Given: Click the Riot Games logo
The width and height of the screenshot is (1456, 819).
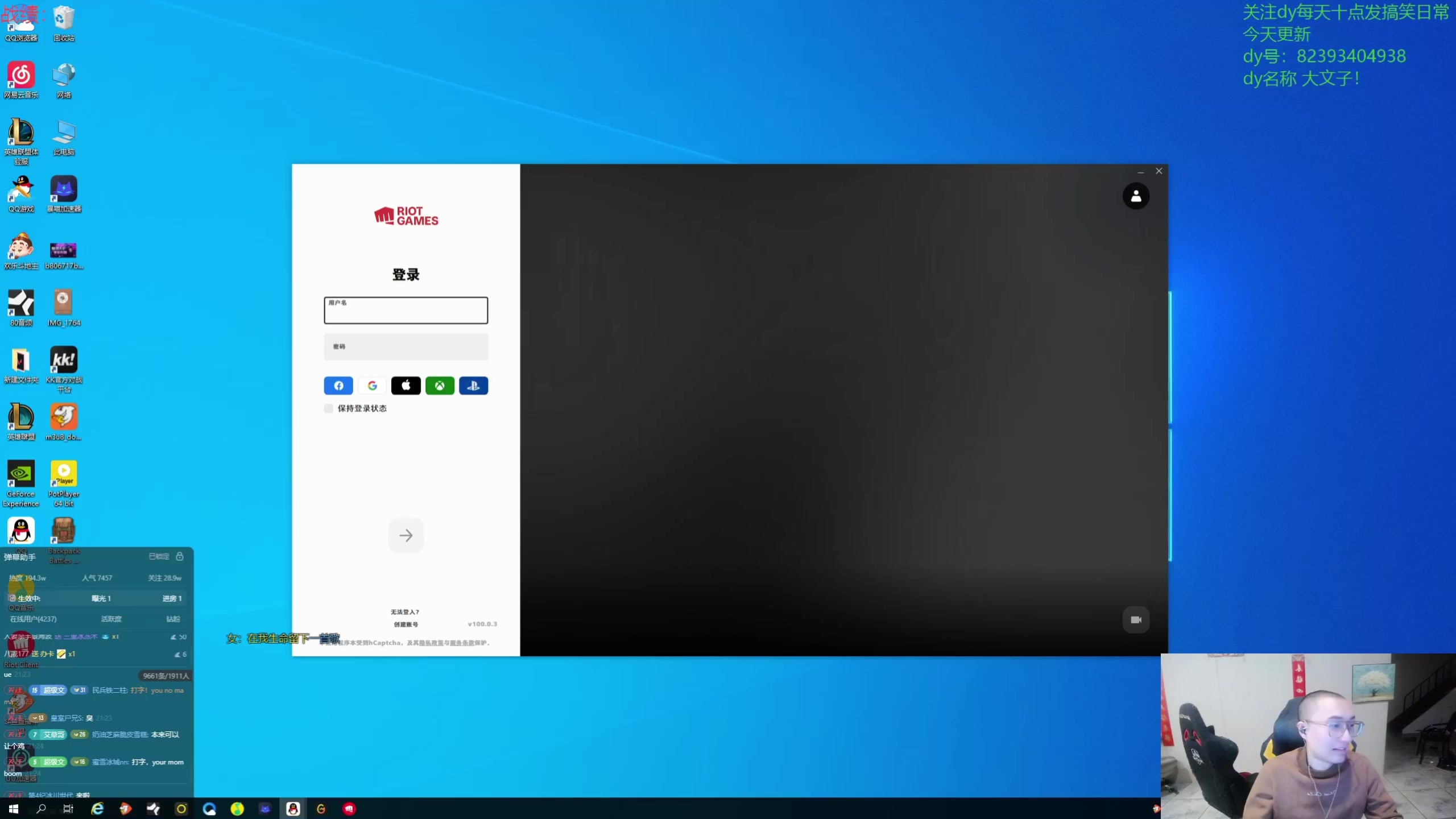Looking at the screenshot, I should pos(406,216).
